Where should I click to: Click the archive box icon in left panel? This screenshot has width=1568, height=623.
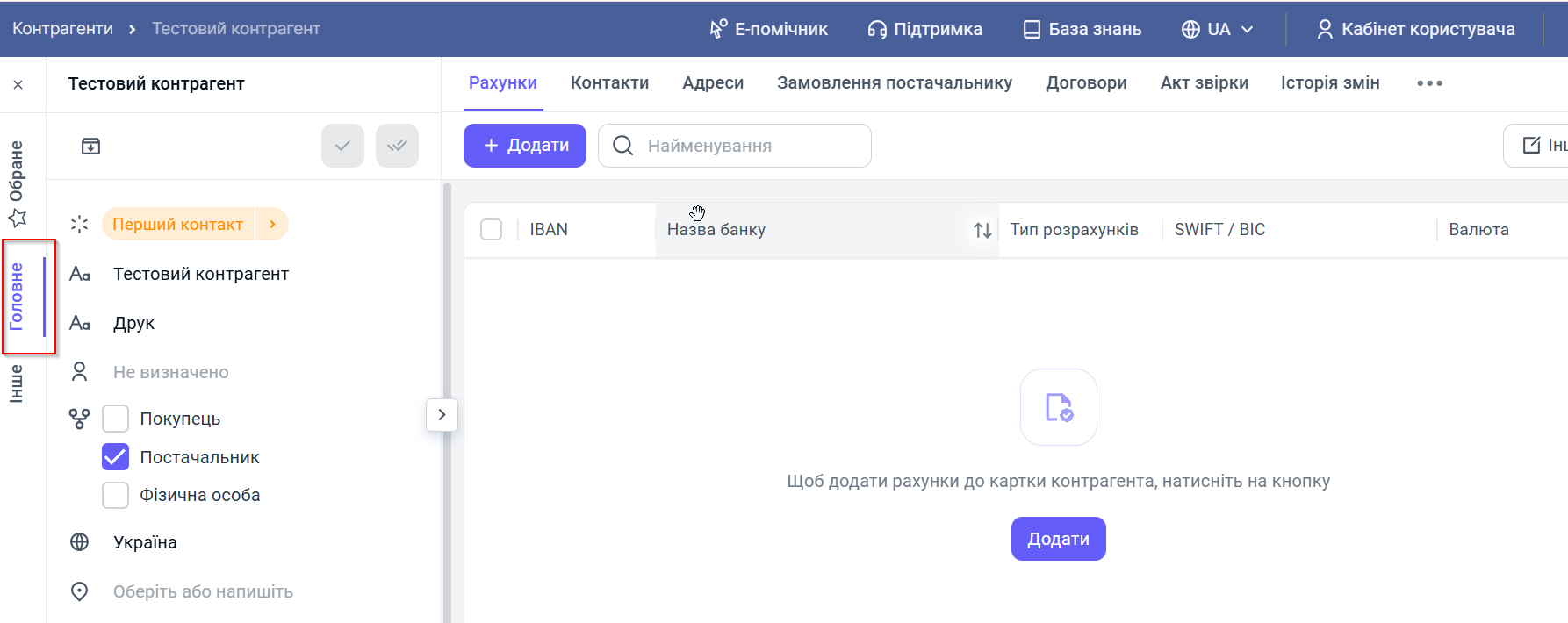coord(90,146)
